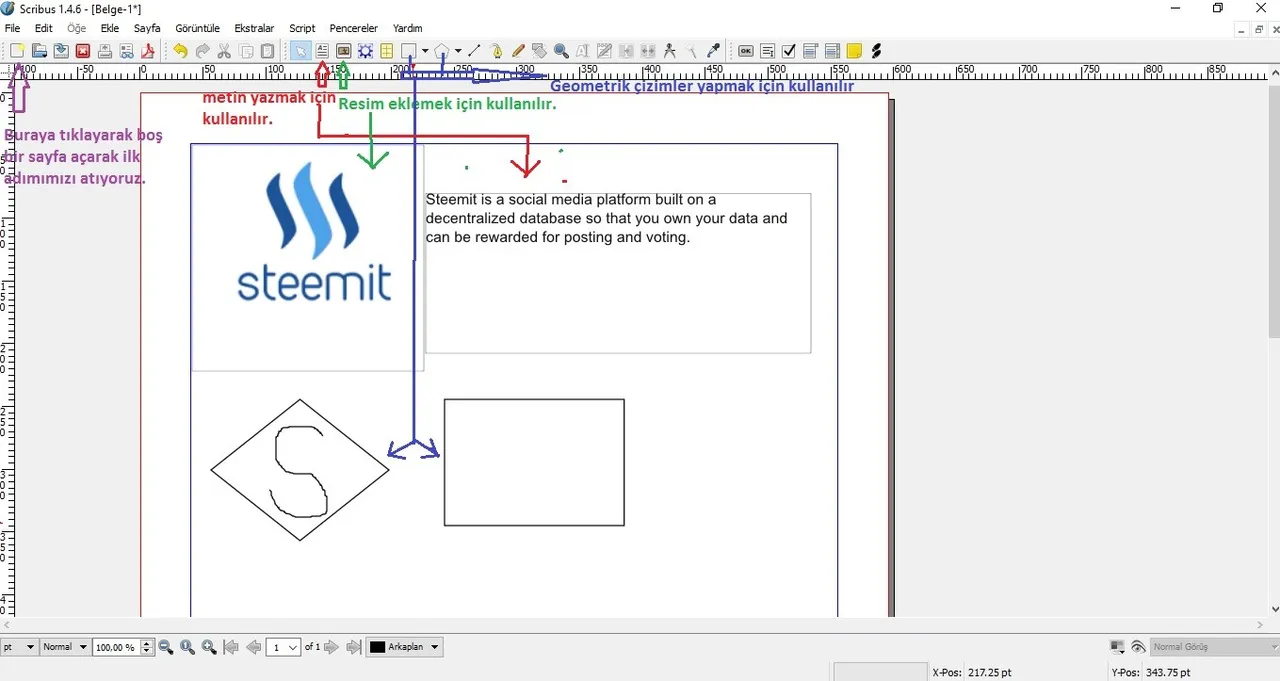Insert a PDF text field
Image resolution: width=1280 pixels, height=681 pixels.
click(x=767, y=51)
